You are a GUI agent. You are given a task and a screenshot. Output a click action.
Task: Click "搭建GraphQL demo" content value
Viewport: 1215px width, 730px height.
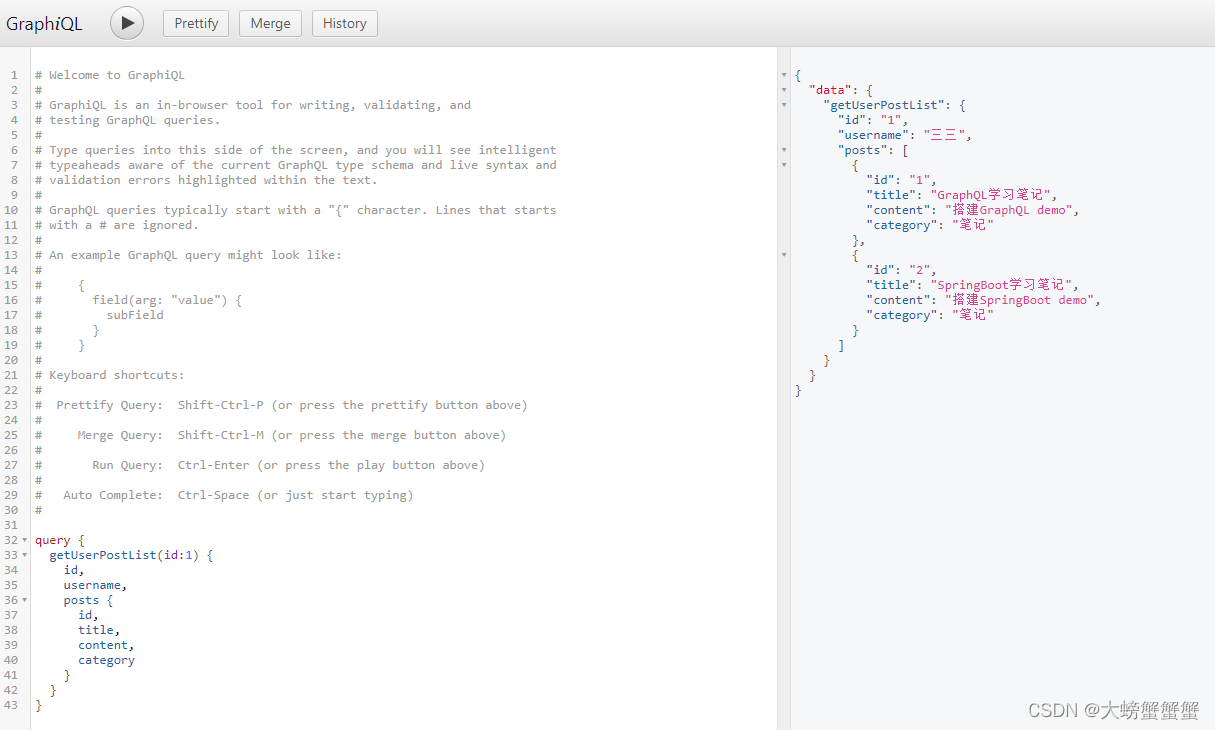[x=1008, y=210]
